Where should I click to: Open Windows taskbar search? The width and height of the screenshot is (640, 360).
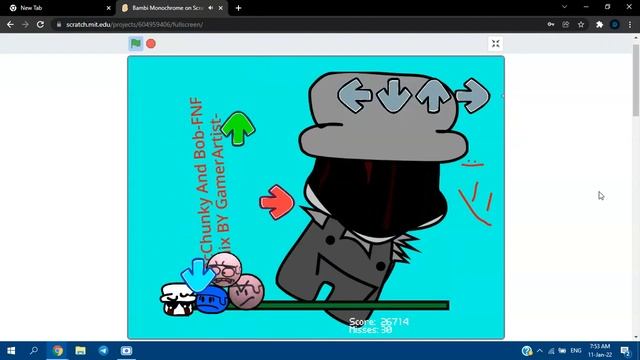tap(34, 351)
